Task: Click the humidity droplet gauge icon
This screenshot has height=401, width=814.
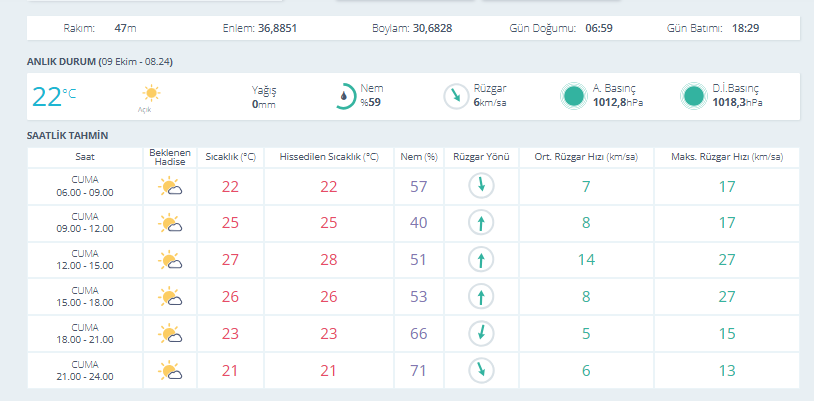Action: [343, 96]
